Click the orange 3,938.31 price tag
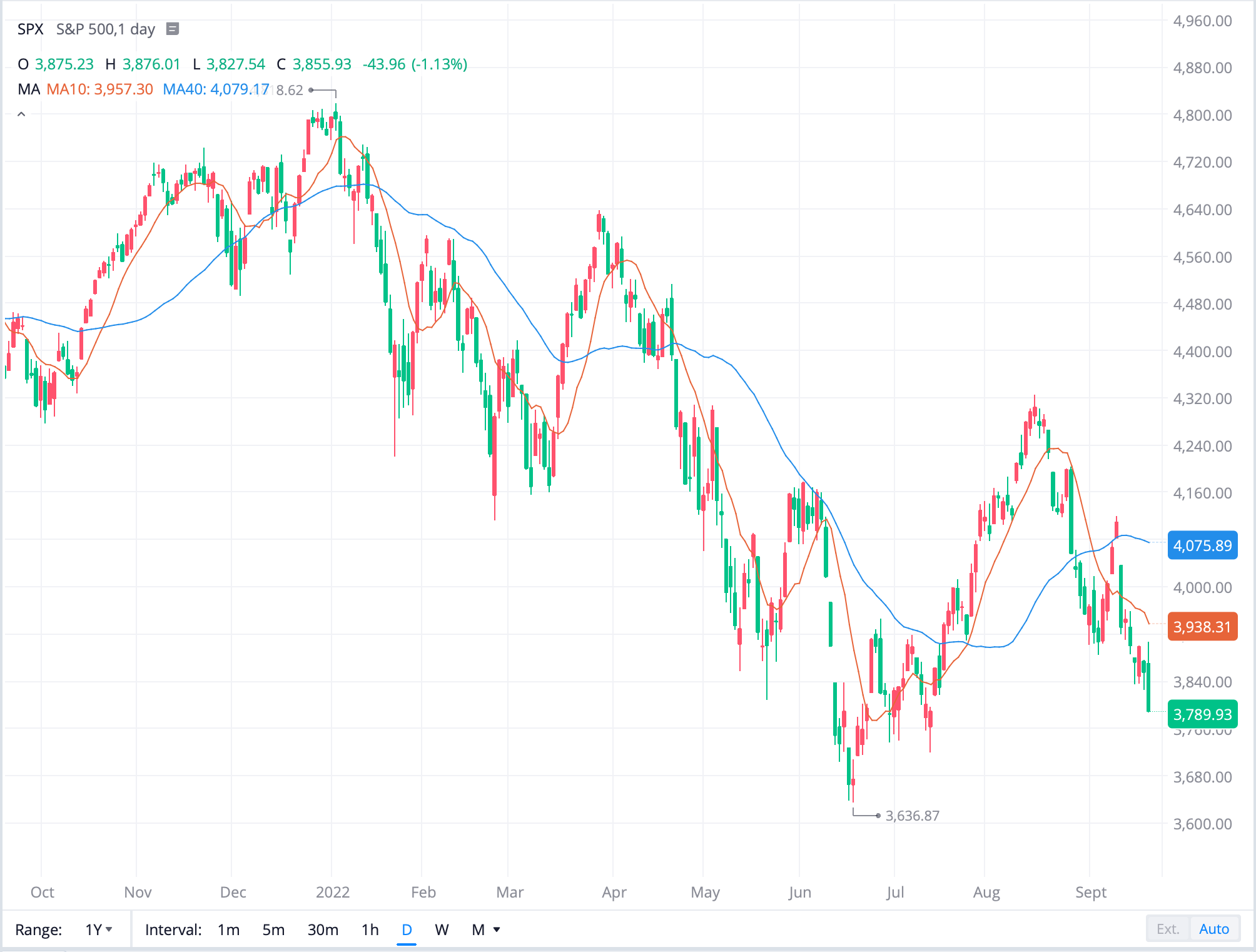The height and width of the screenshot is (952, 1256). pos(1202,627)
